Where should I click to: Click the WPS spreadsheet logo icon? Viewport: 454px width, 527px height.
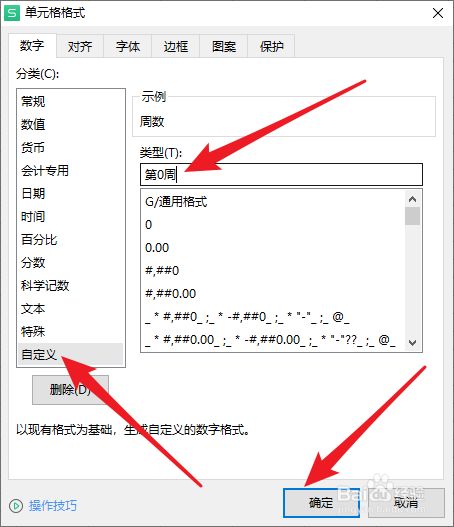(x=12, y=13)
